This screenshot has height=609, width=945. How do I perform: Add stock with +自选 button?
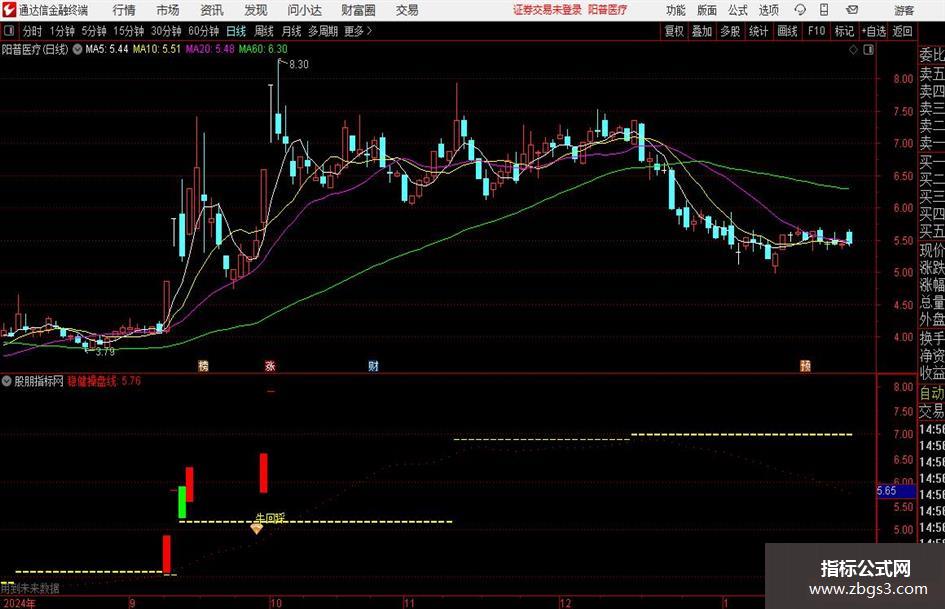pyautogui.click(x=874, y=31)
